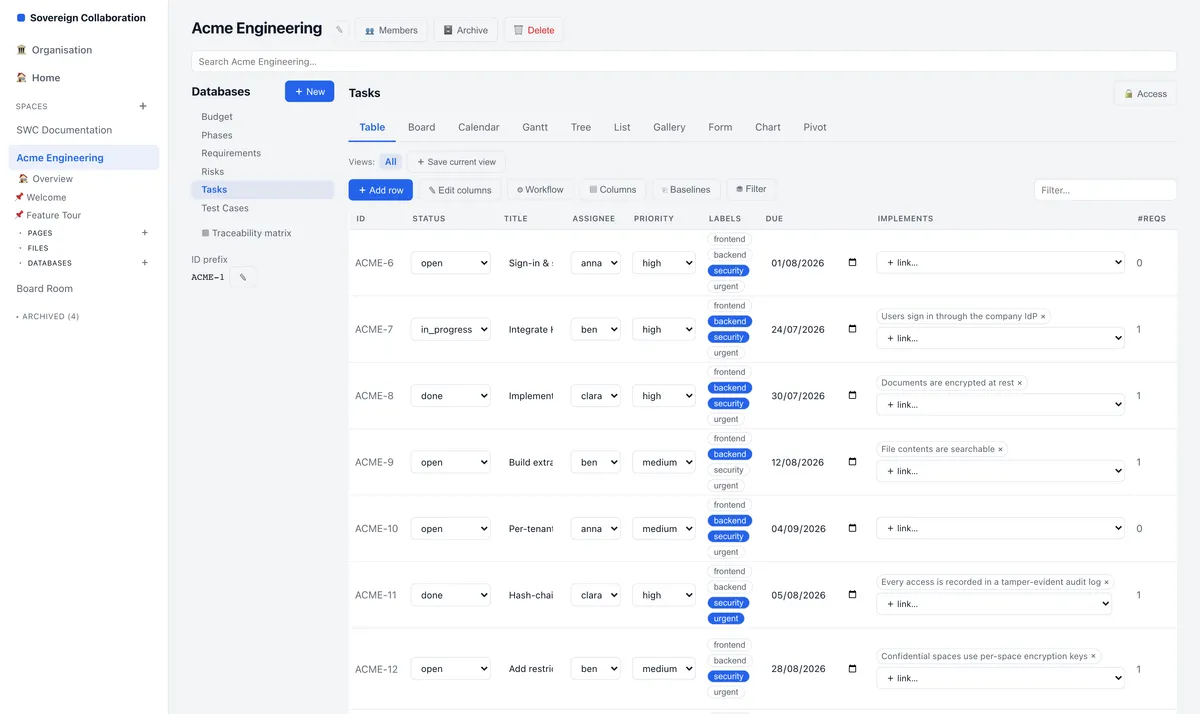The height and width of the screenshot is (714, 1200).
Task: Open the Requirements database
Action: click(231, 153)
